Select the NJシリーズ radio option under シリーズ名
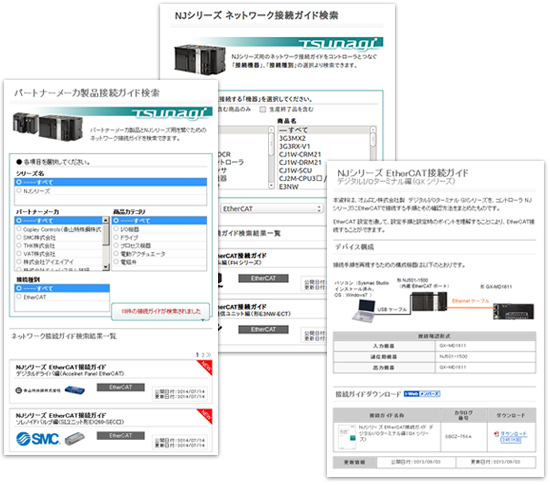Image resolution: width=550 pixels, height=485 pixels. point(19,191)
